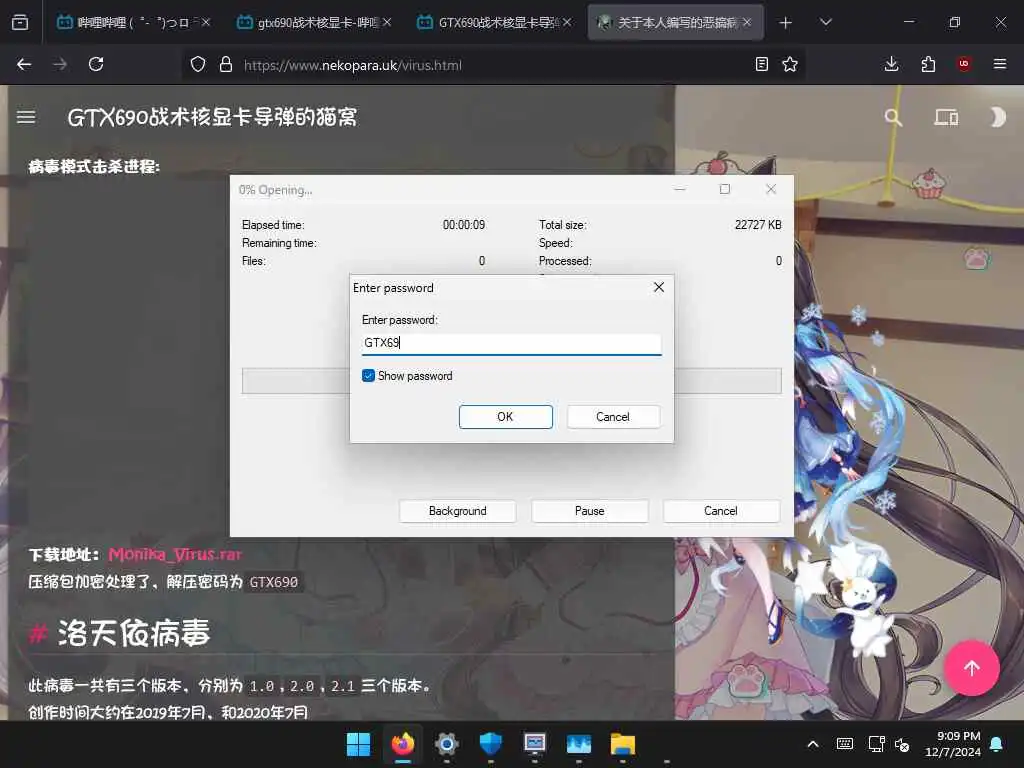Open Windows Security shield in taskbar

[x=490, y=744]
